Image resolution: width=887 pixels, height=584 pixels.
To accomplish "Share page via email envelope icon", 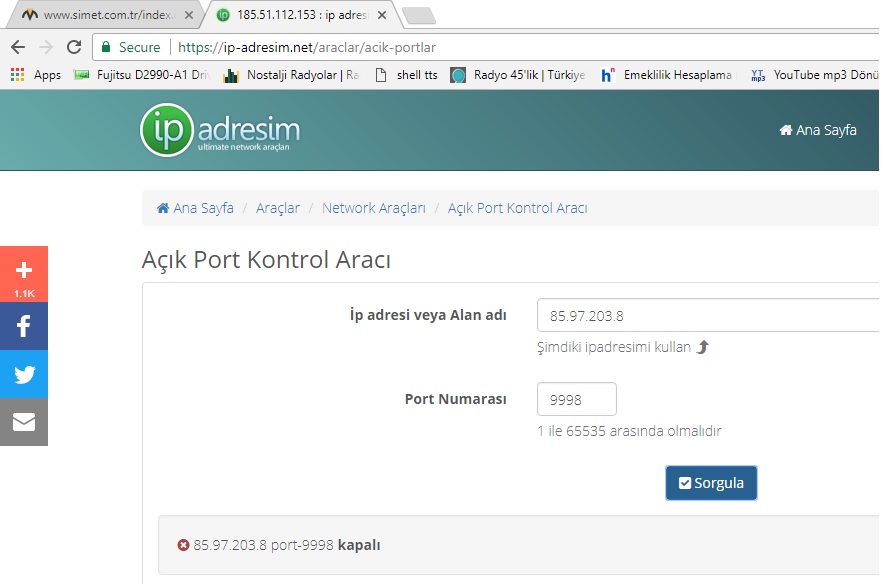I will click(24, 422).
